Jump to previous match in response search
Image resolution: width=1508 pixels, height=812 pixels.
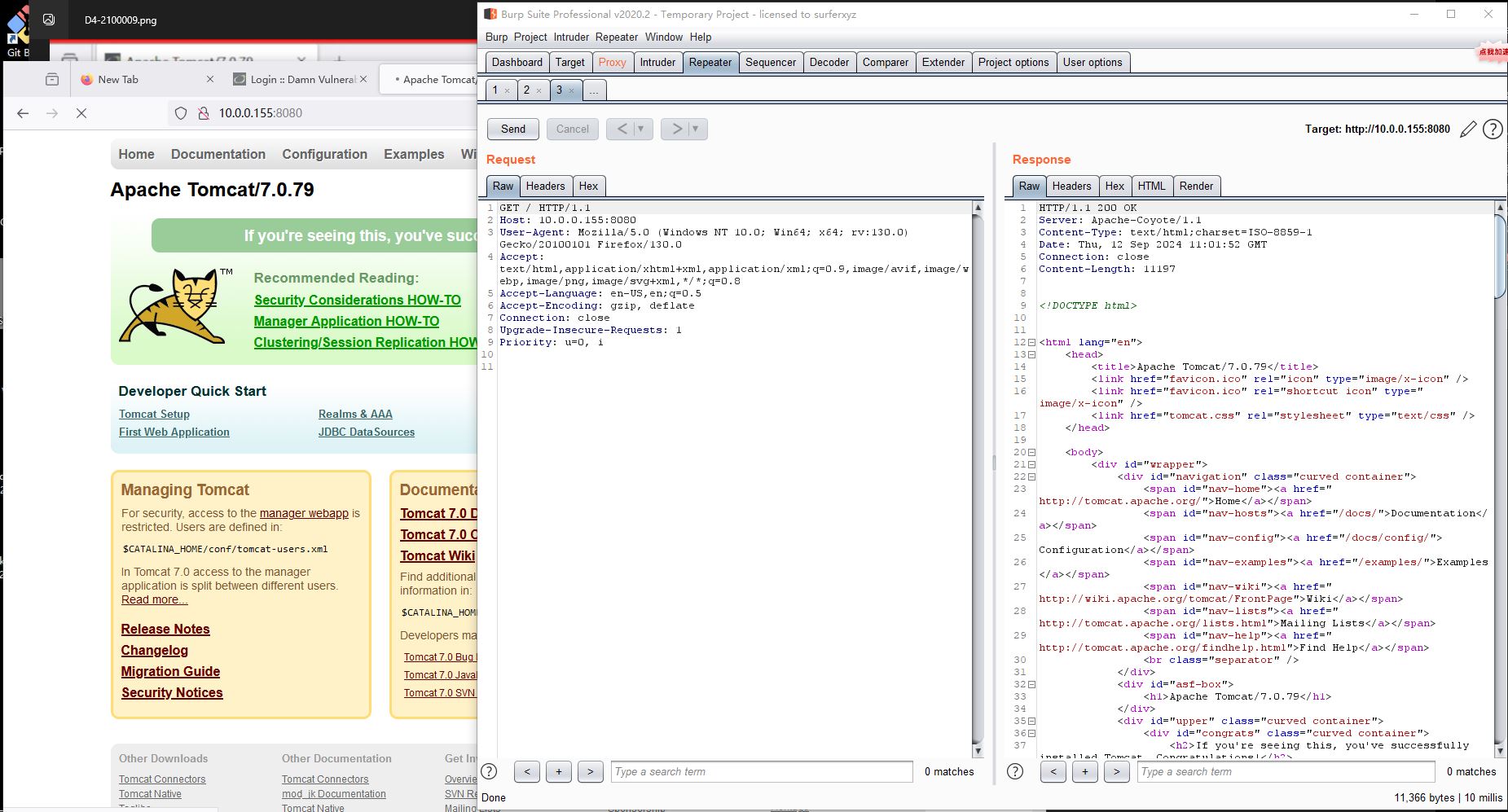point(1053,771)
